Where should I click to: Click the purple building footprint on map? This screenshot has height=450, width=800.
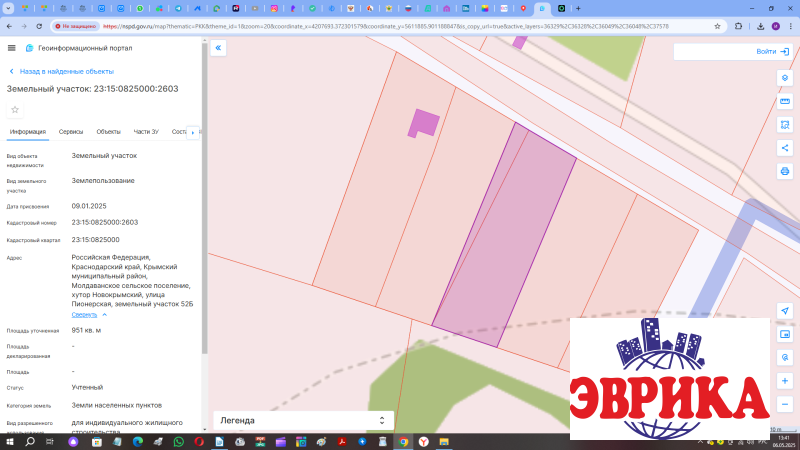coord(424,123)
